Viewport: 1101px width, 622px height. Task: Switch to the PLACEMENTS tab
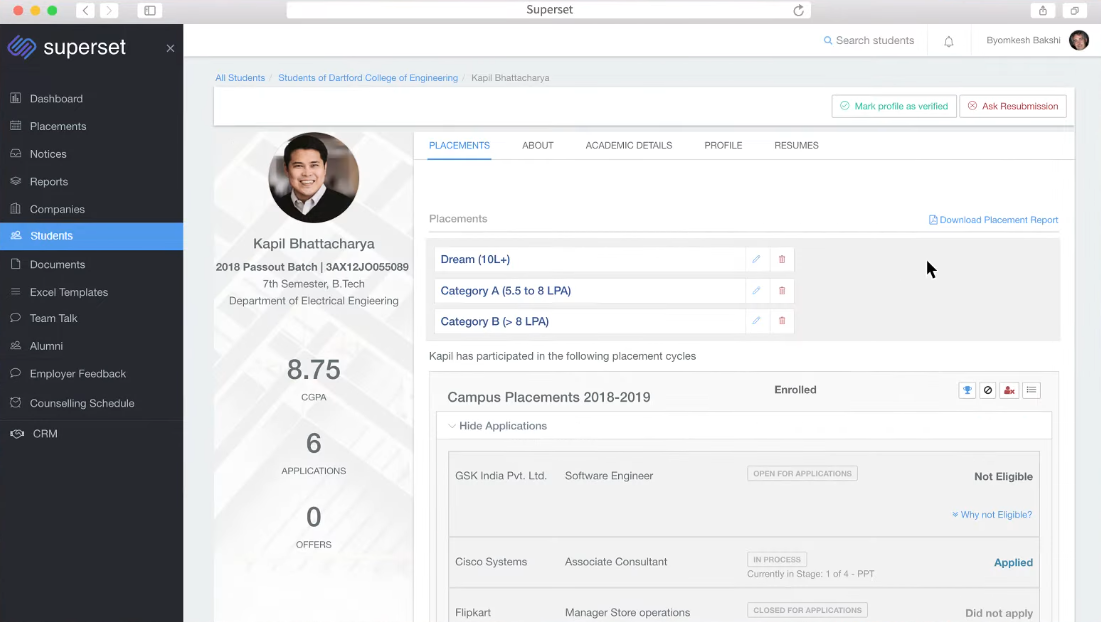[459, 145]
